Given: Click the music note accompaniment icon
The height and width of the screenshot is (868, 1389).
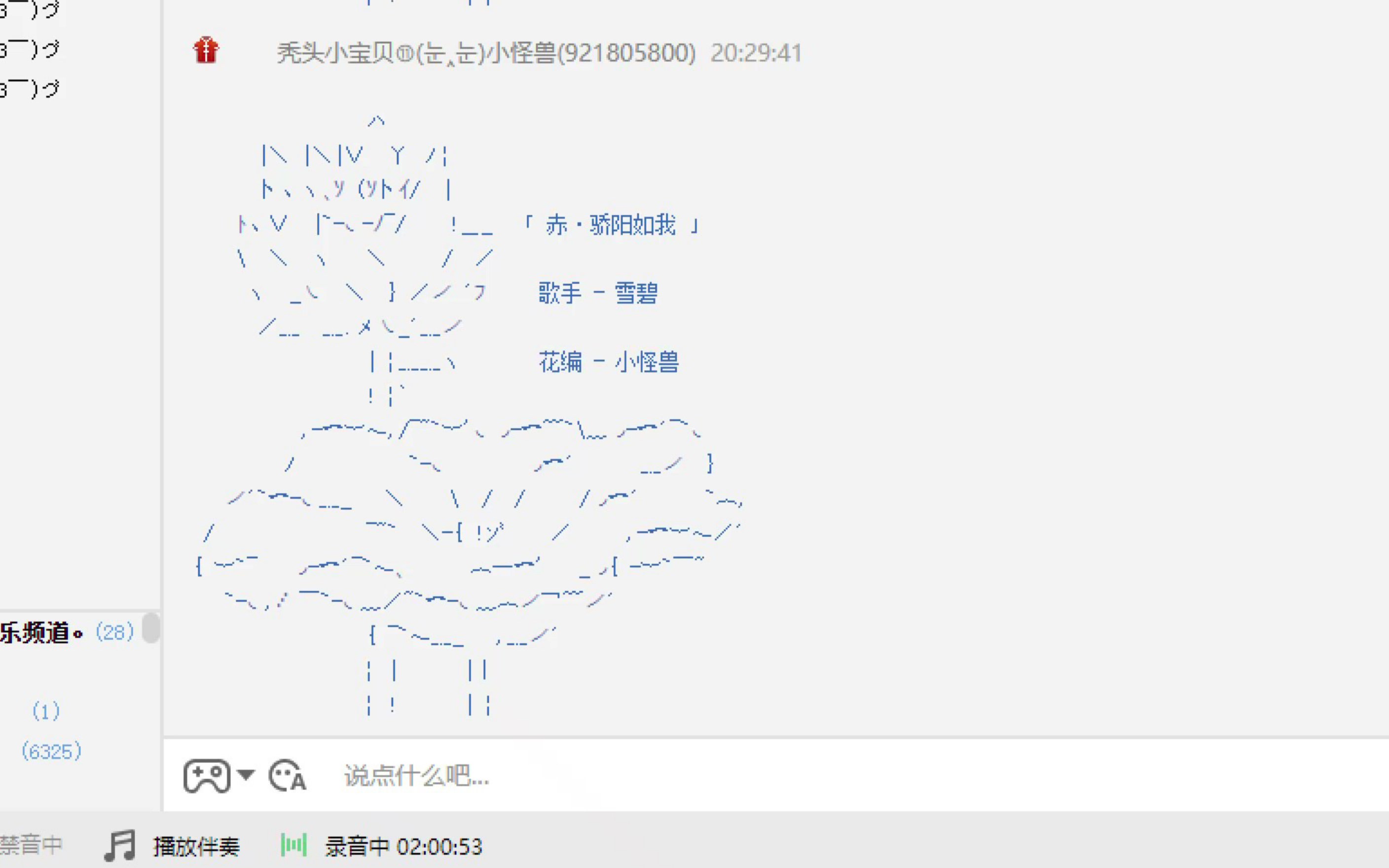Looking at the screenshot, I should 121,845.
